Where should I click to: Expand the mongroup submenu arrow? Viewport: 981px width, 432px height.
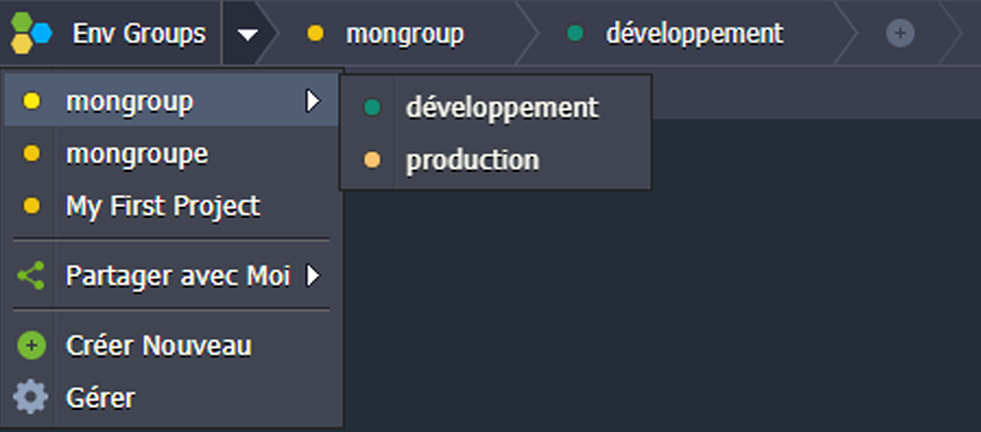313,101
